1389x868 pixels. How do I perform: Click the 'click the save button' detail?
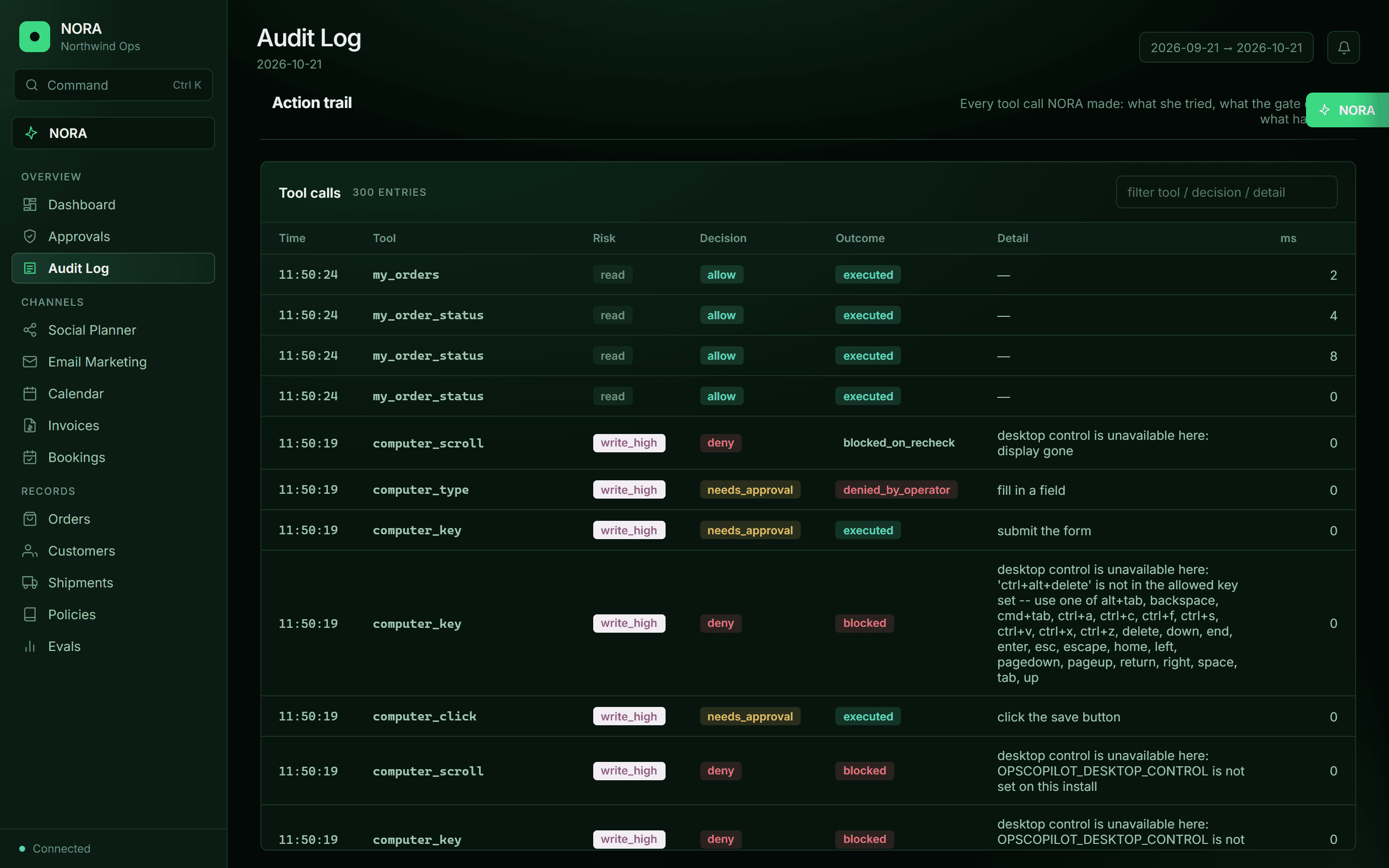pyautogui.click(x=1059, y=717)
